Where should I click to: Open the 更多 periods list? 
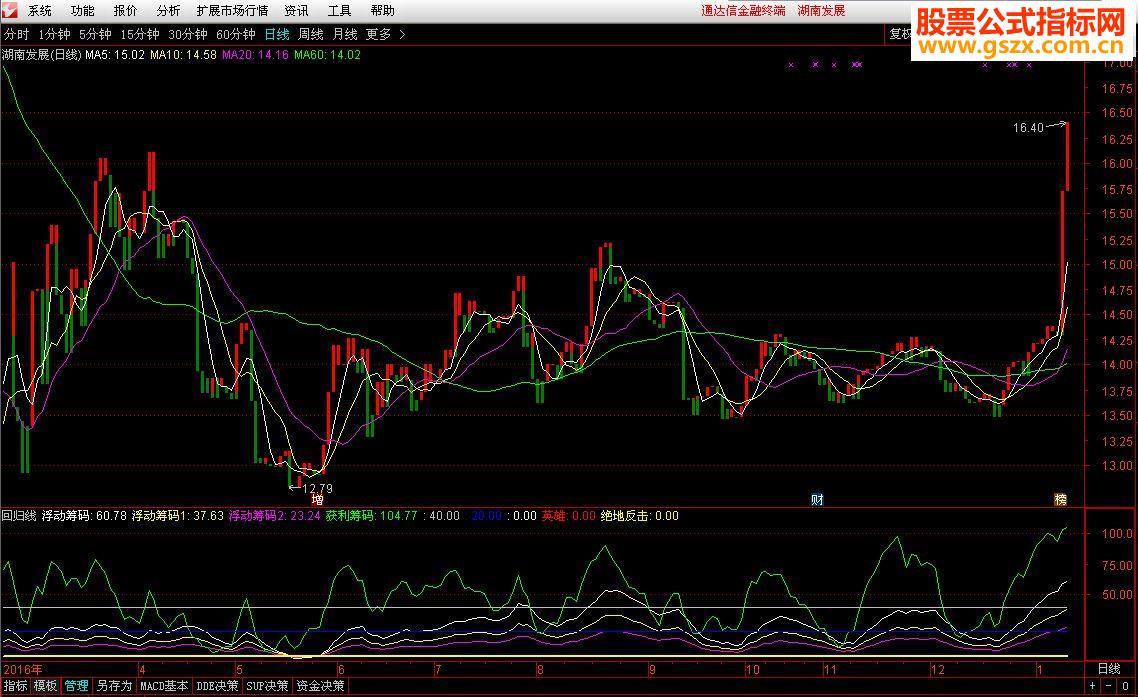378,34
